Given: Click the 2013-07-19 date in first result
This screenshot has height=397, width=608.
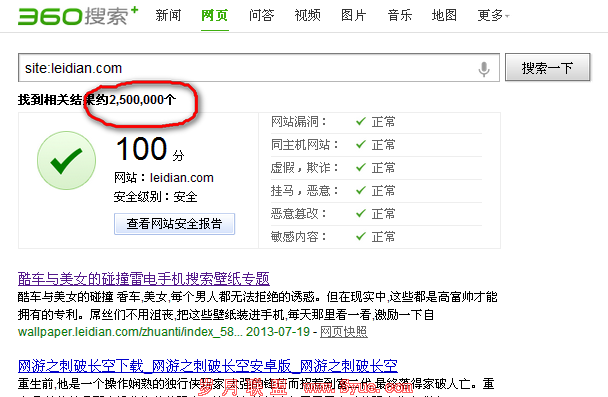Looking at the screenshot, I should 278,332.
